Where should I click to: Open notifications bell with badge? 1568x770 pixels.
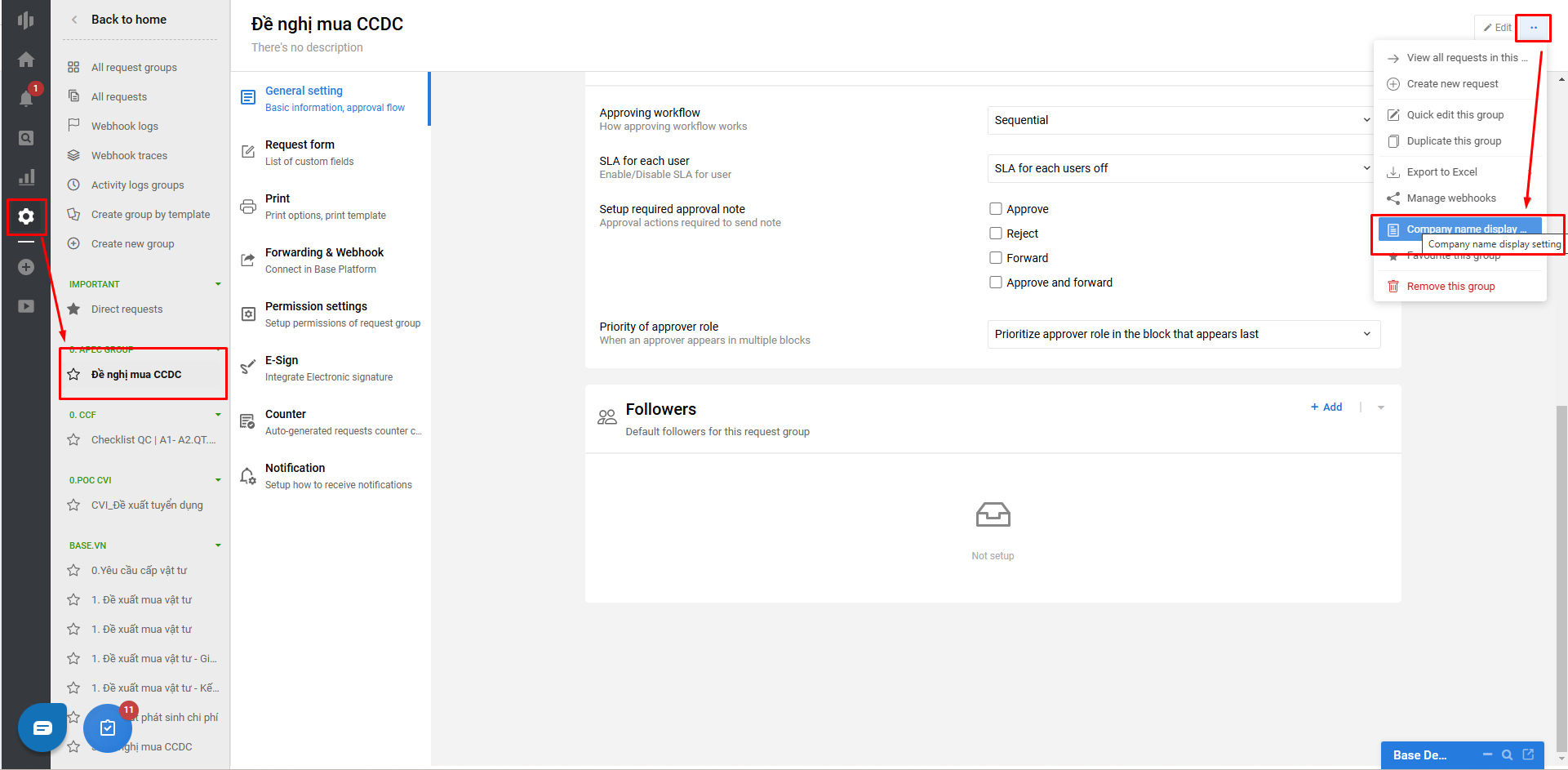26,99
